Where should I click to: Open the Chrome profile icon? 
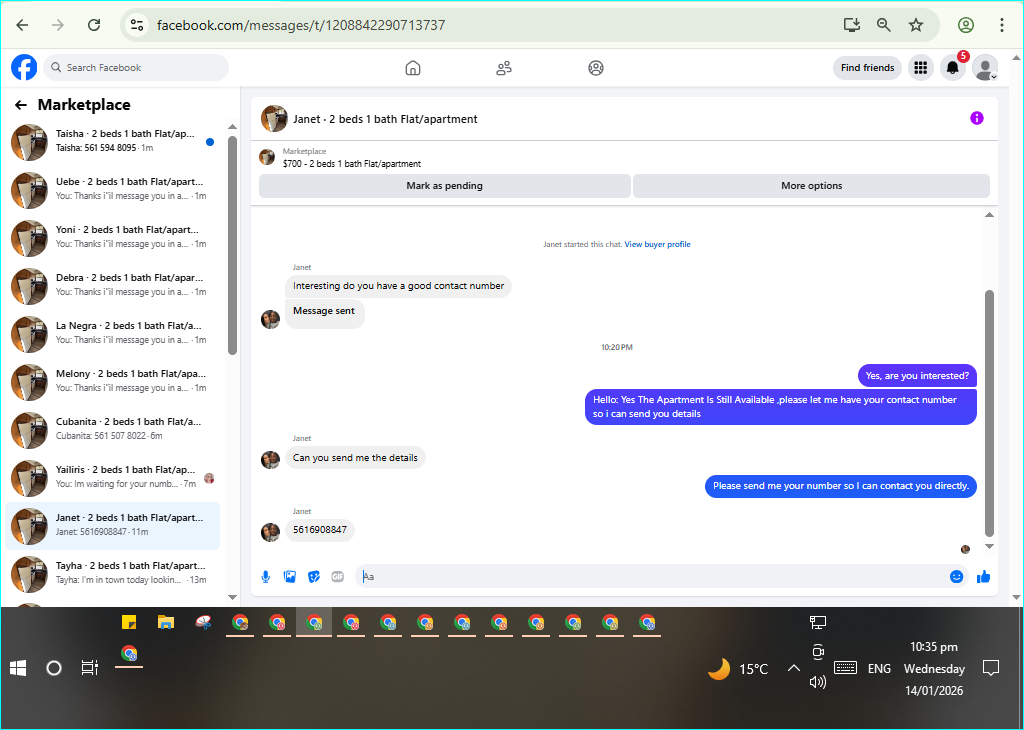[x=966, y=25]
